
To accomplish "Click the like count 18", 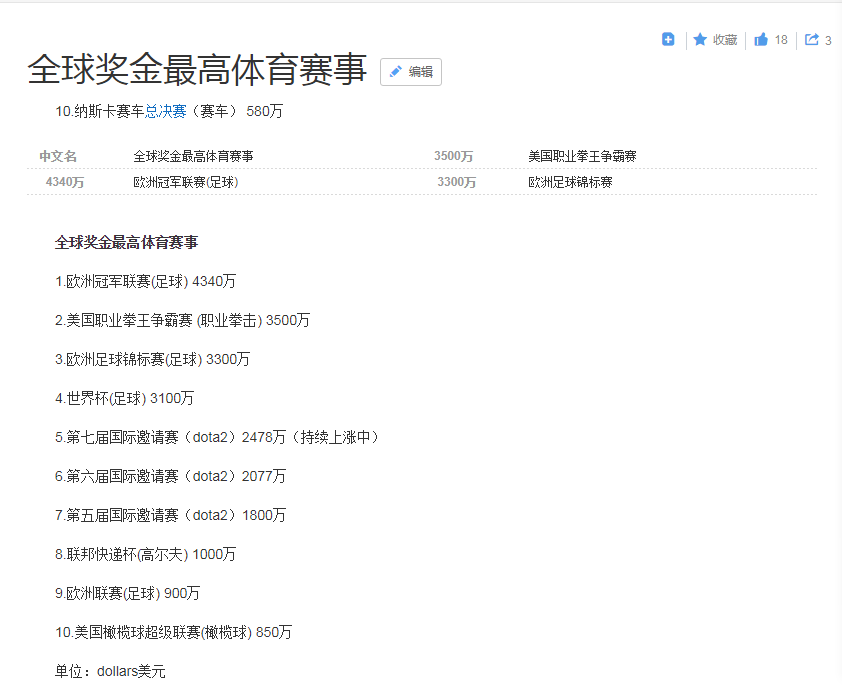I will click(x=781, y=40).
